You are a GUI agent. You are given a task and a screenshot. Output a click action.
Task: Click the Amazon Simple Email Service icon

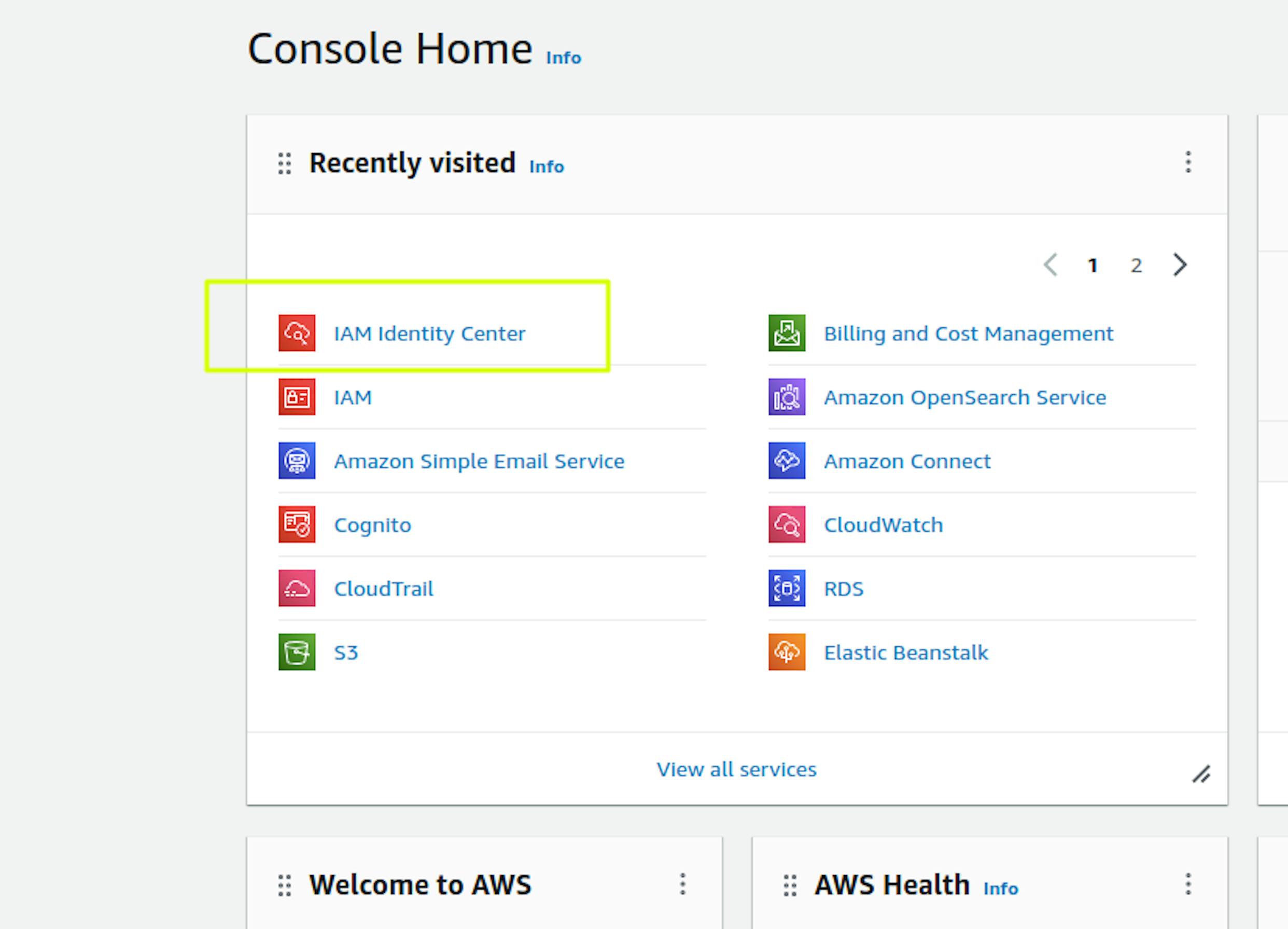click(297, 461)
